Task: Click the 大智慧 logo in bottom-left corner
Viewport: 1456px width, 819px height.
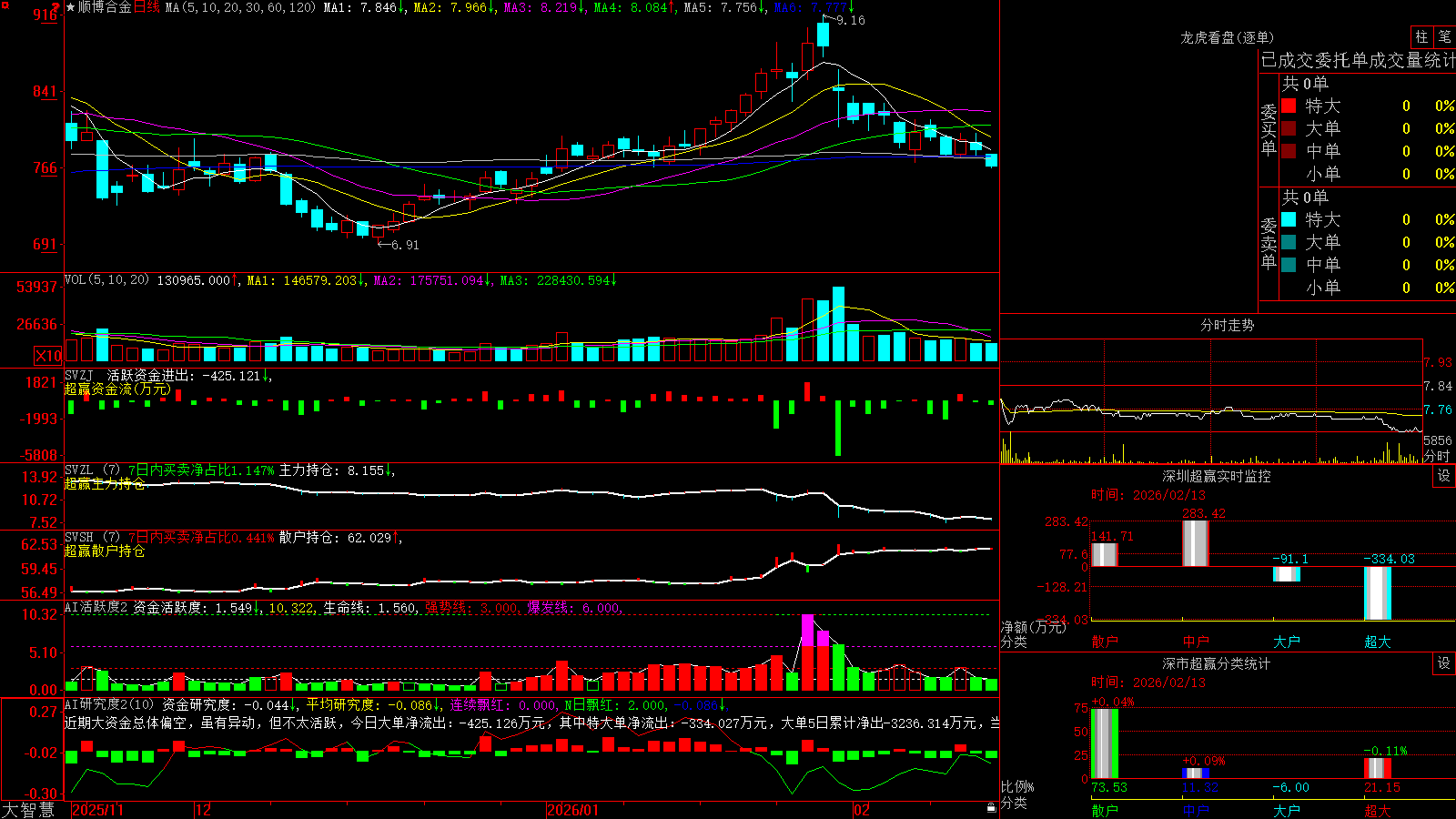Action: pyautogui.click(x=28, y=810)
